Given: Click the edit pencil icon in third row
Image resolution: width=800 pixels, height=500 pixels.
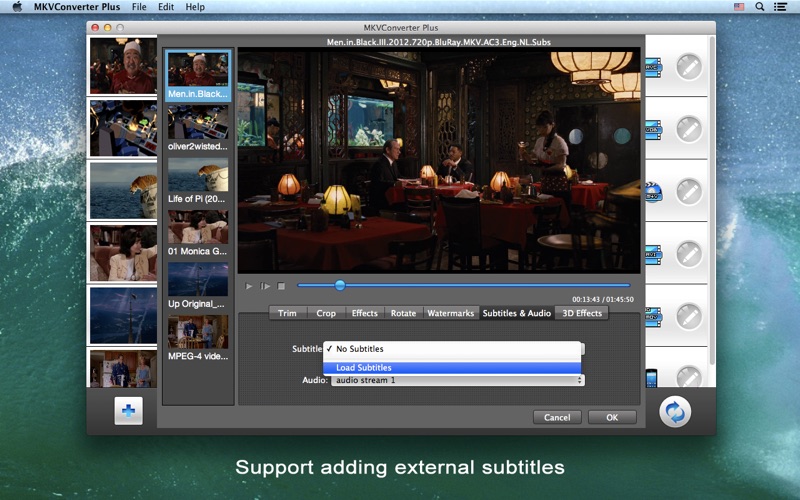Looking at the screenshot, I should [689, 192].
